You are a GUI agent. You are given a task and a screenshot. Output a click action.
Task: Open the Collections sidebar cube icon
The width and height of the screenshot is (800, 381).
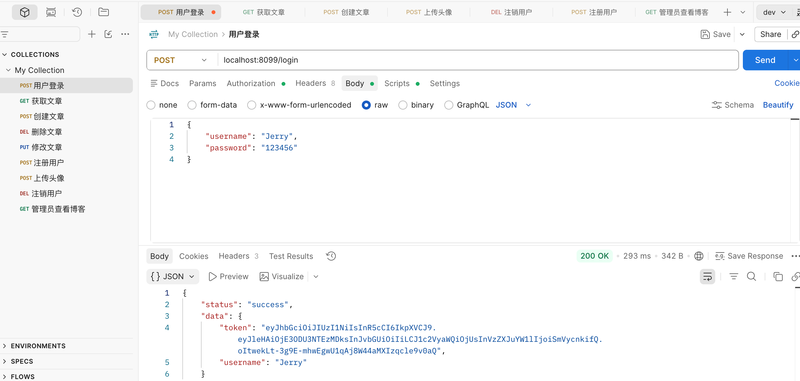(x=24, y=12)
